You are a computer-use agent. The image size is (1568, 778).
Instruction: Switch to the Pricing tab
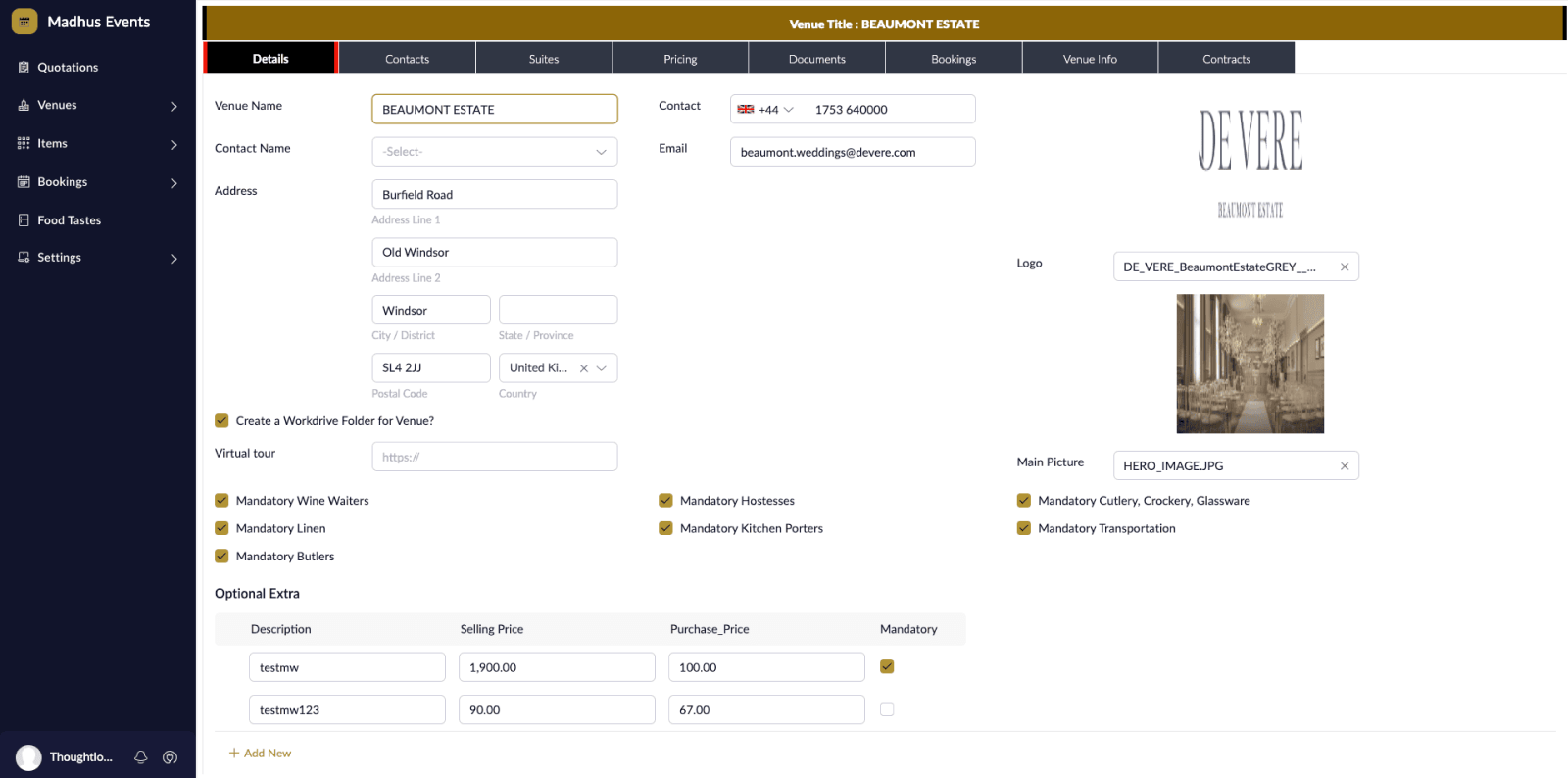[680, 59]
